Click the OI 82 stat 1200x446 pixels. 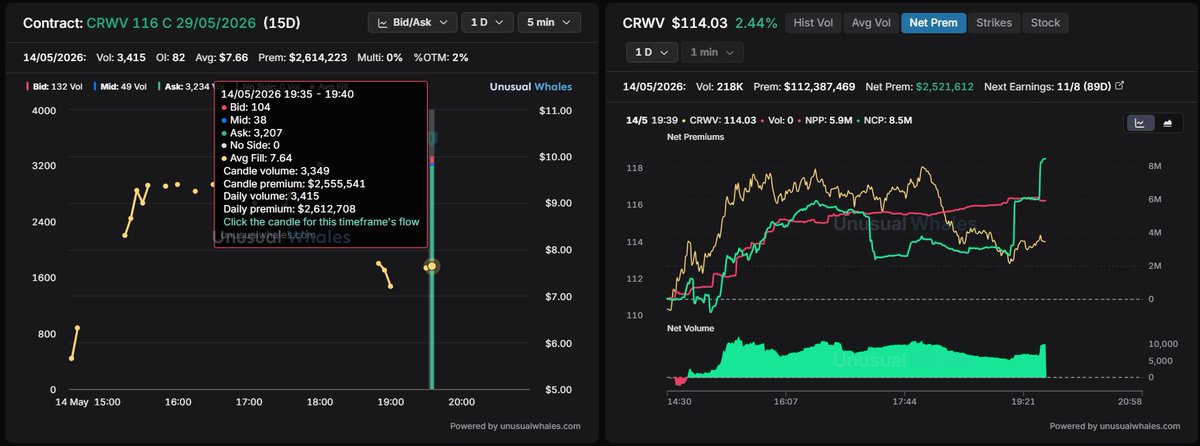(x=172, y=58)
